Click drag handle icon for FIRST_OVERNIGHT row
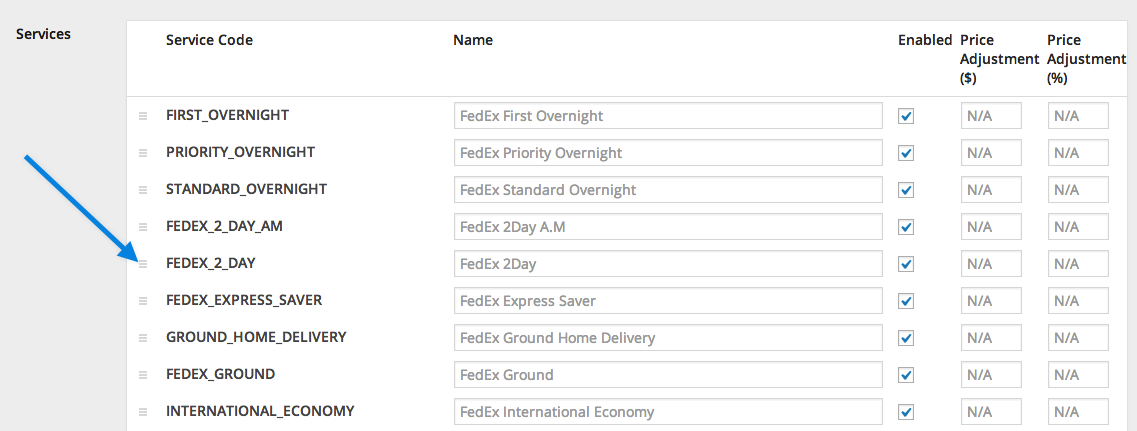1137x431 pixels. (x=143, y=116)
